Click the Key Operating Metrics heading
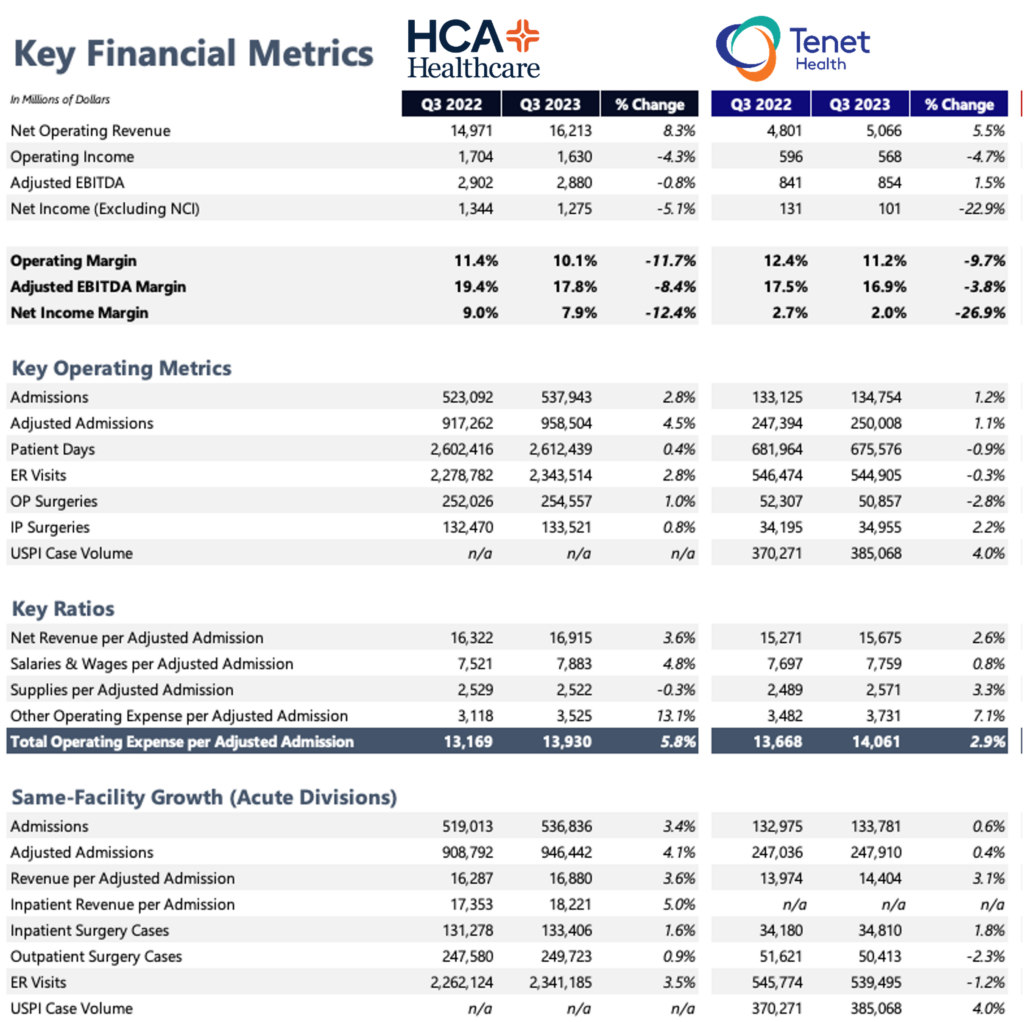This screenshot has height=1022, width=1024. pyautogui.click(x=121, y=368)
